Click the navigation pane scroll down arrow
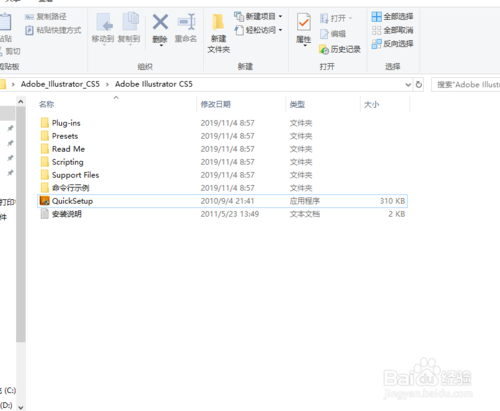The width and height of the screenshot is (500, 411). point(21,407)
